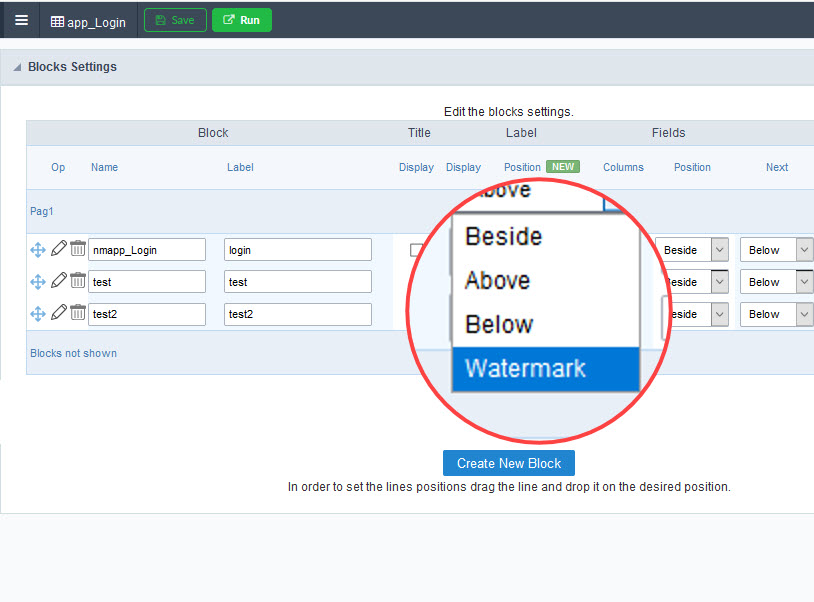Viewport: 814px width, 602px height.
Task: Open Next dropdown for test2 row
Action: click(x=777, y=314)
